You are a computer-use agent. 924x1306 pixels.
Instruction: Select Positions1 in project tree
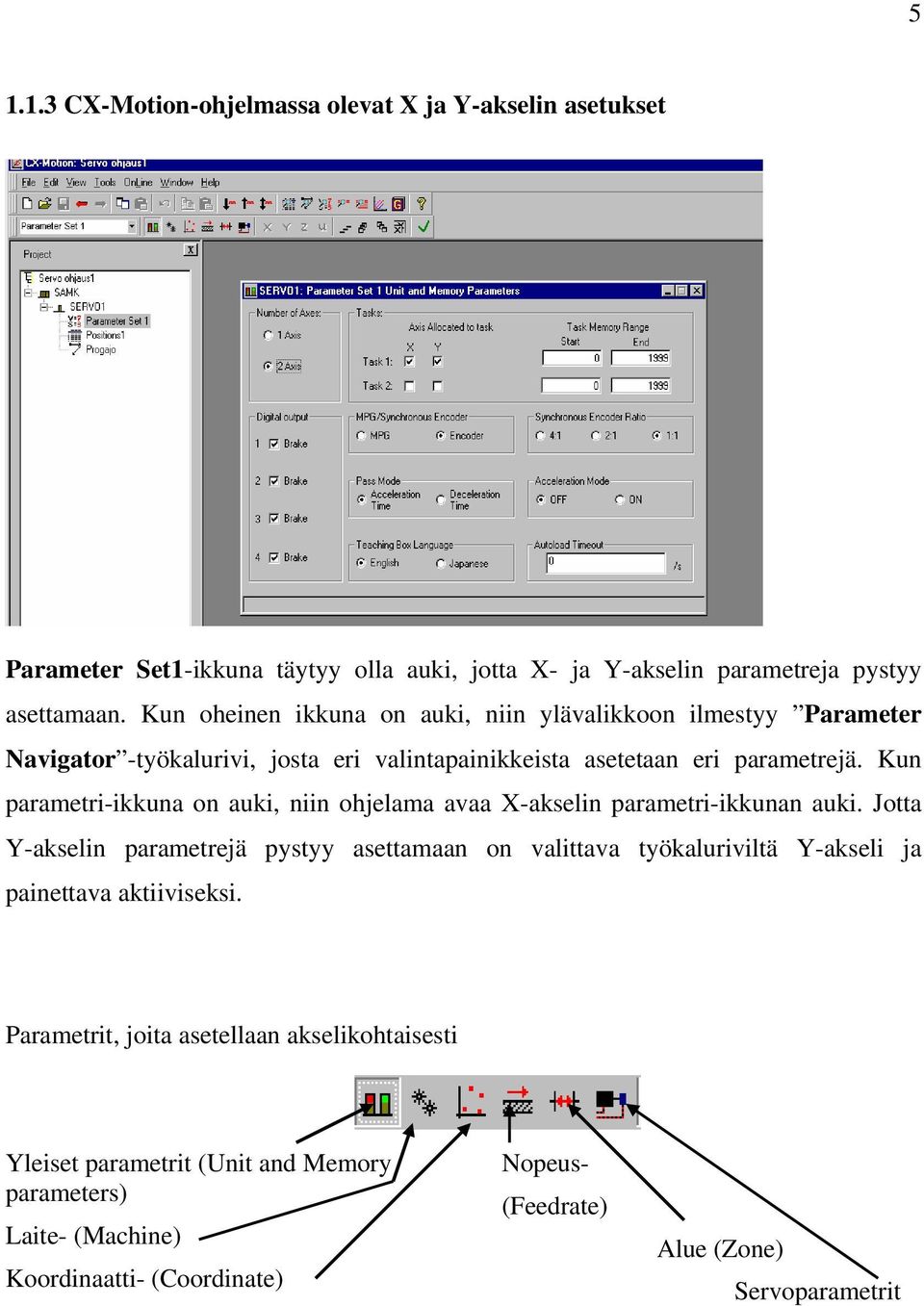tap(105, 335)
